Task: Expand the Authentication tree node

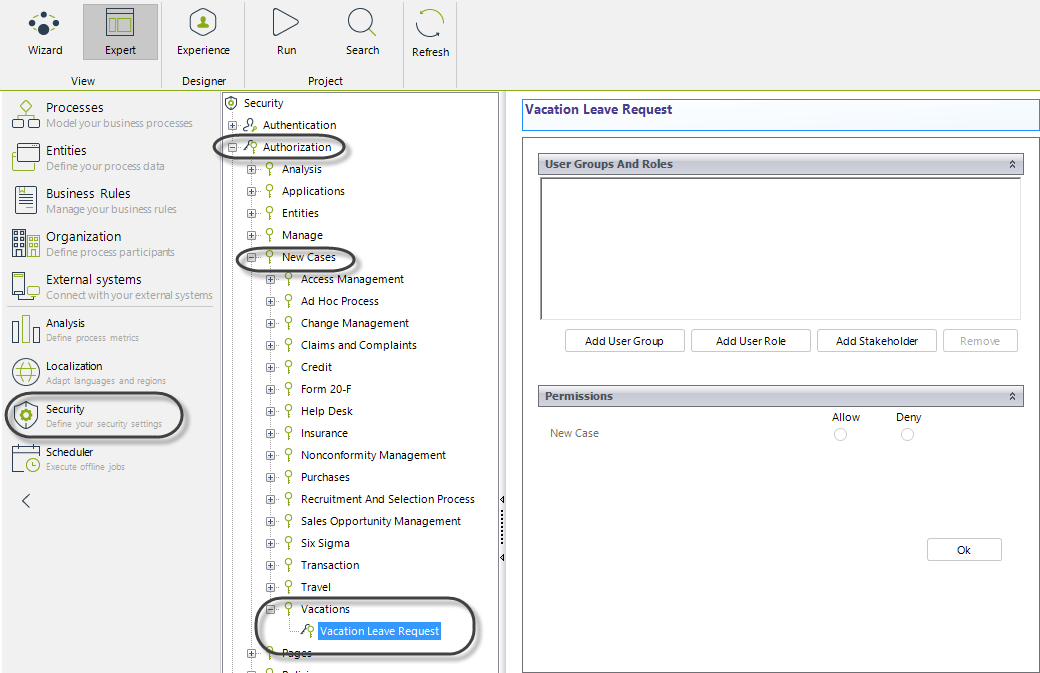Action: [233, 125]
